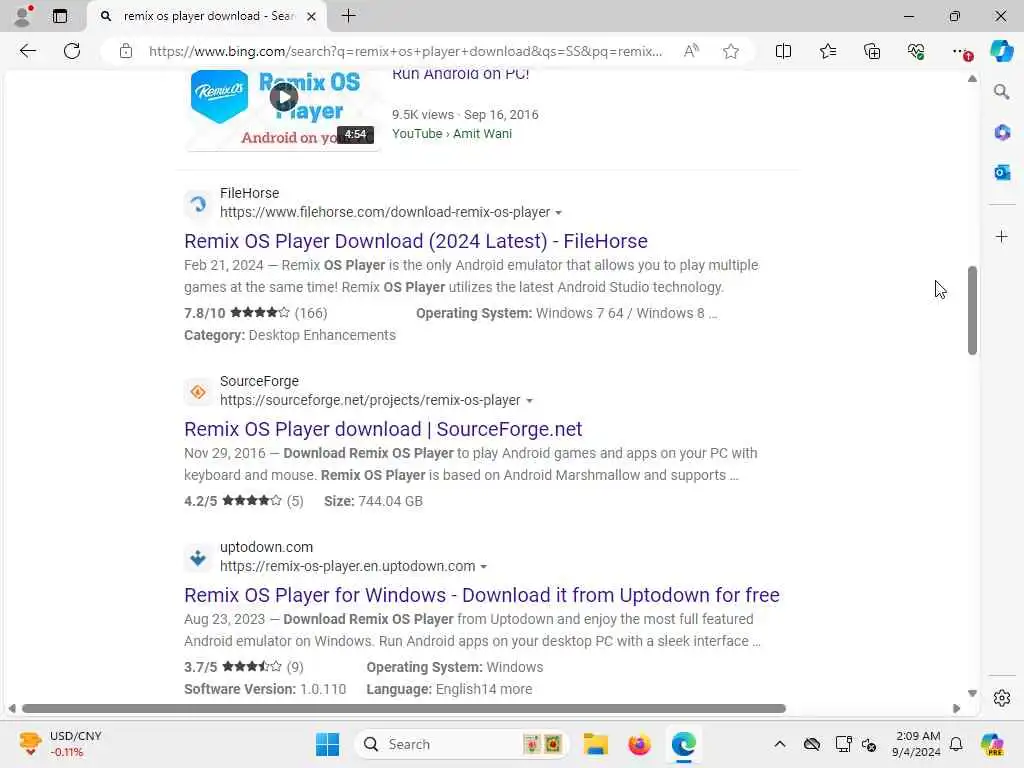The width and height of the screenshot is (1024, 768).
Task: Open the Collections icon
Action: pos(872,51)
